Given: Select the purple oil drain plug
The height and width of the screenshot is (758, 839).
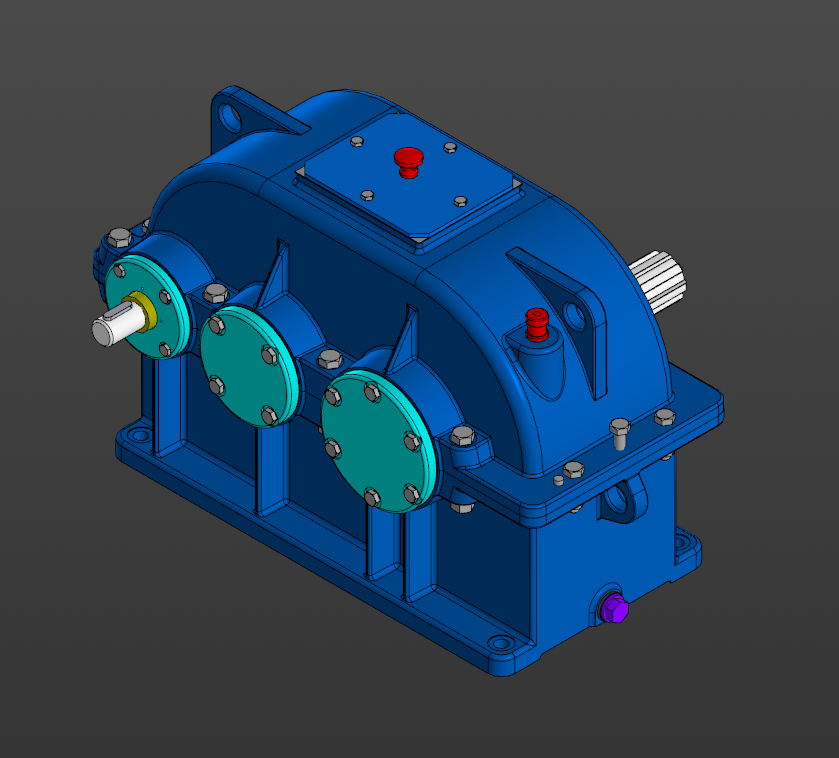Looking at the screenshot, I should [x=614, y=607].
